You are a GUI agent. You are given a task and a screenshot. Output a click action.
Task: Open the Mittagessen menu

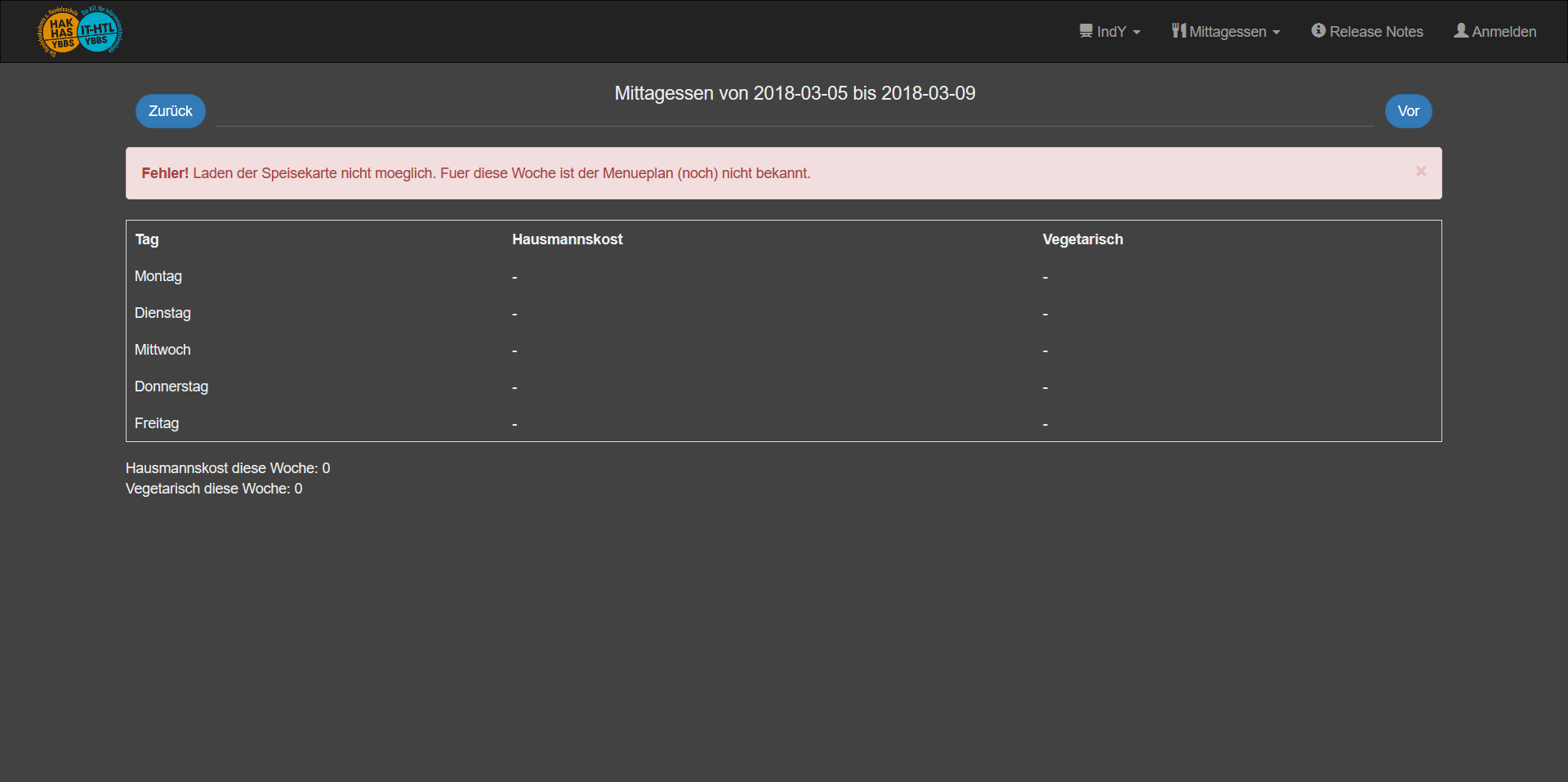pos(1226,31)
